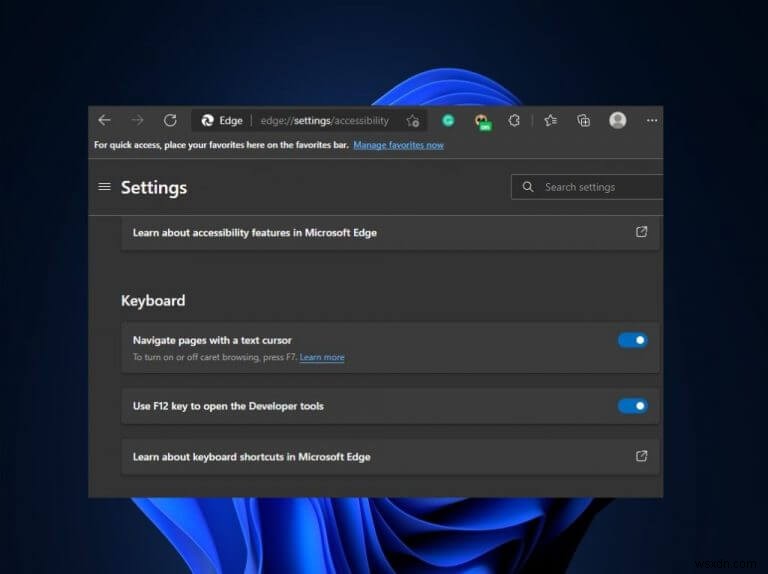Click the caret browsing F7 description text
The height and width of the screenshot is (574, 768).
pyautogui.click(x=215, y=357)
